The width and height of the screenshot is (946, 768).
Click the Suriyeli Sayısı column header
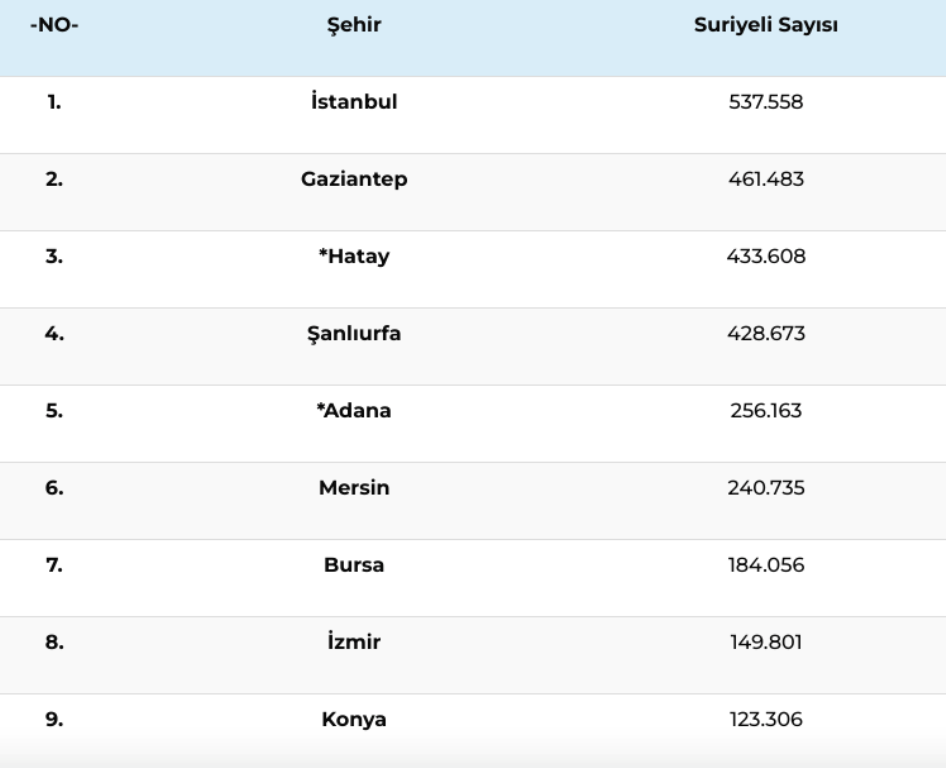766,25
